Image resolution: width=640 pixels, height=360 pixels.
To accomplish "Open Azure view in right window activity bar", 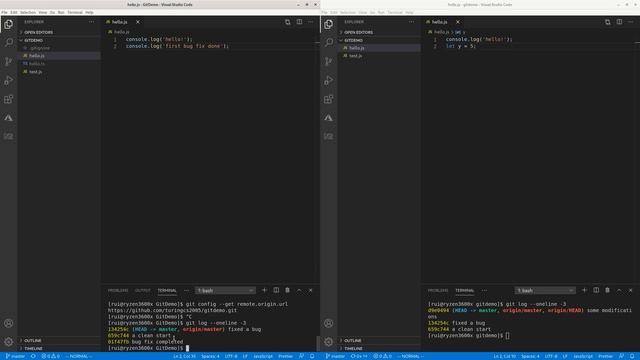I will (329, 118).
